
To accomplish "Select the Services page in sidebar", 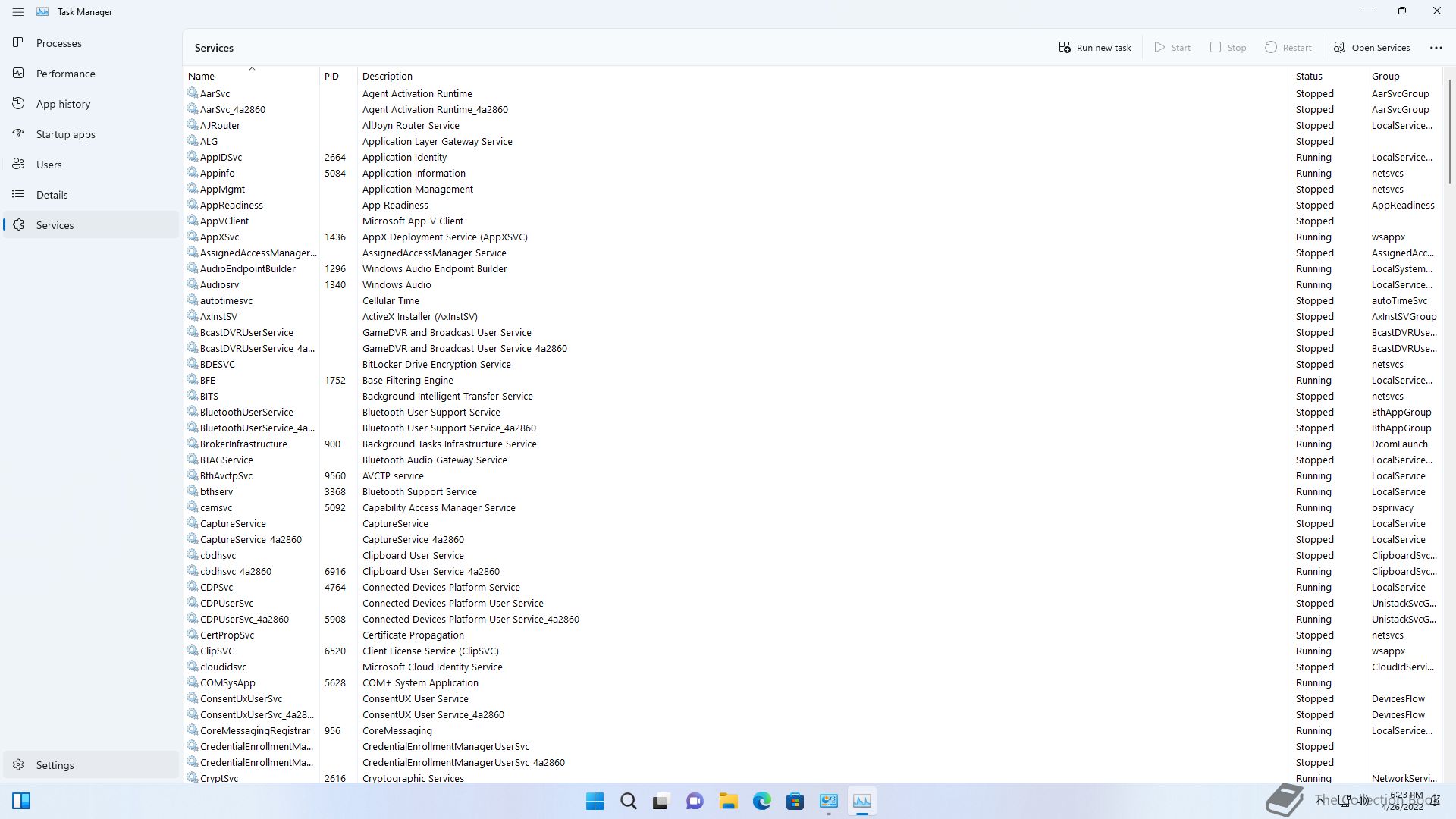I will 91,225.
